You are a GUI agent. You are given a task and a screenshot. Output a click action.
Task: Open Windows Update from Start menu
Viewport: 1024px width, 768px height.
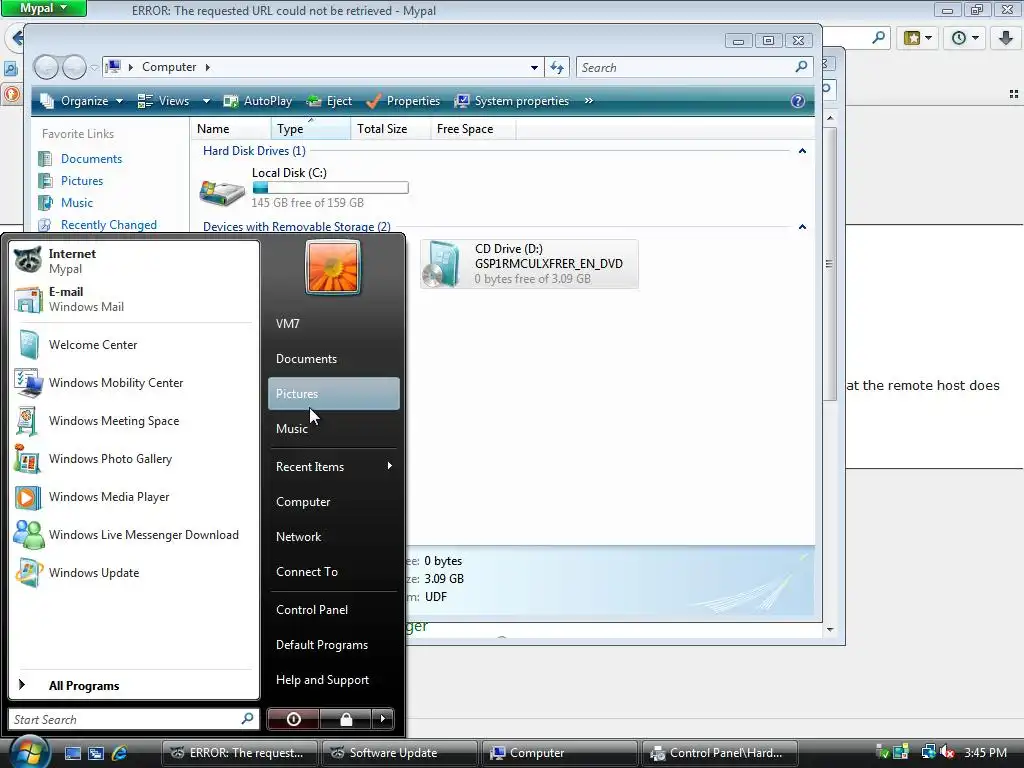[134, 573]
